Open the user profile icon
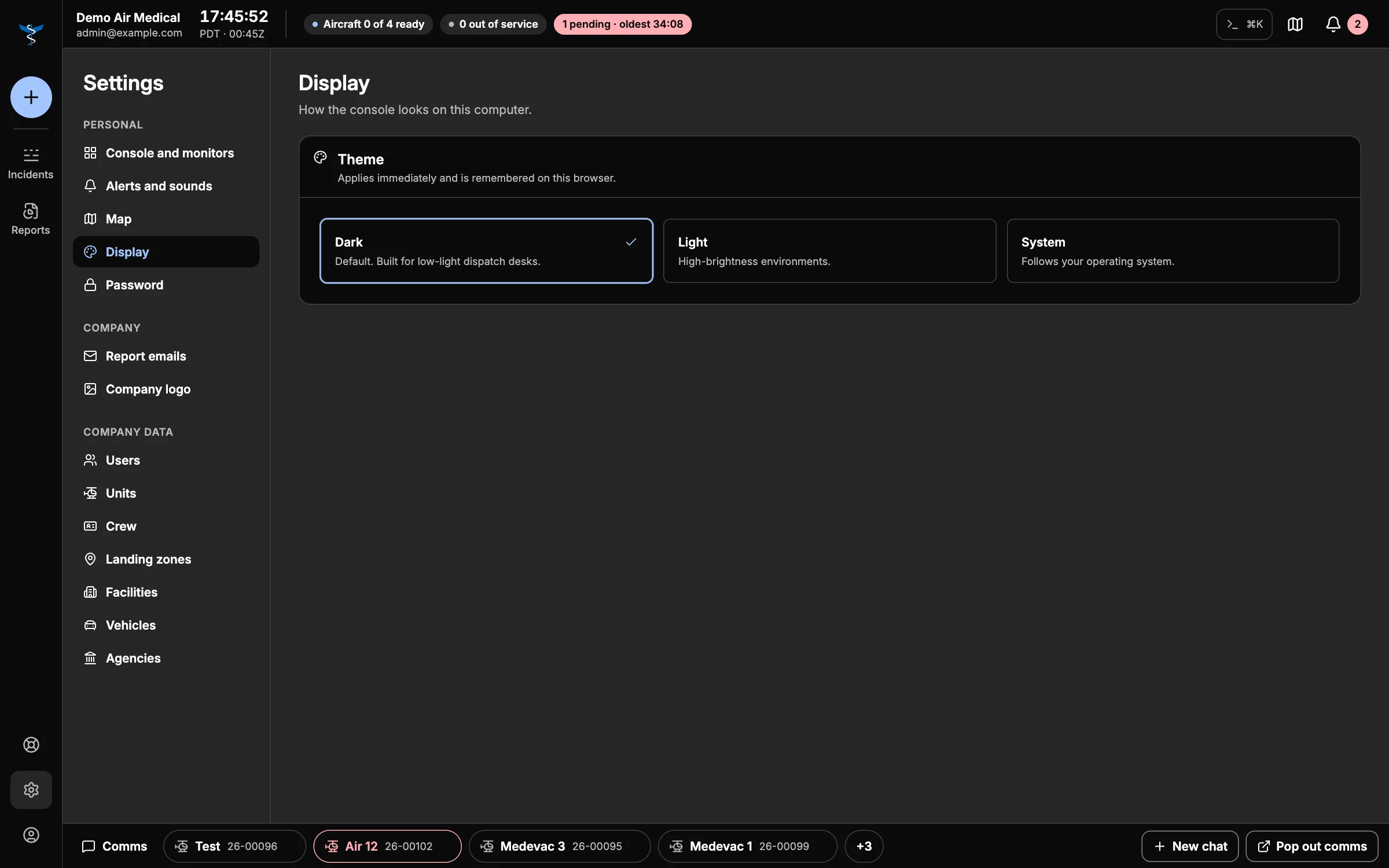This screenshot has height=868, width=1389. [x=31, y=835]
